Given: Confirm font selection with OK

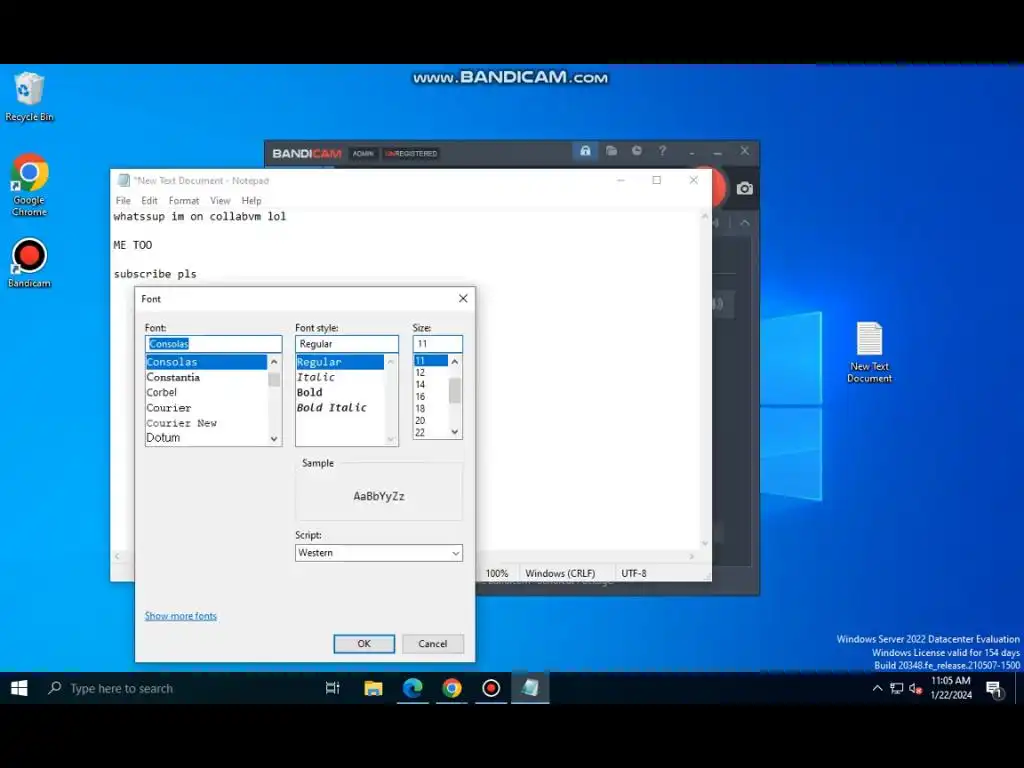Looking at the screenshot, I should pos(364,643).
